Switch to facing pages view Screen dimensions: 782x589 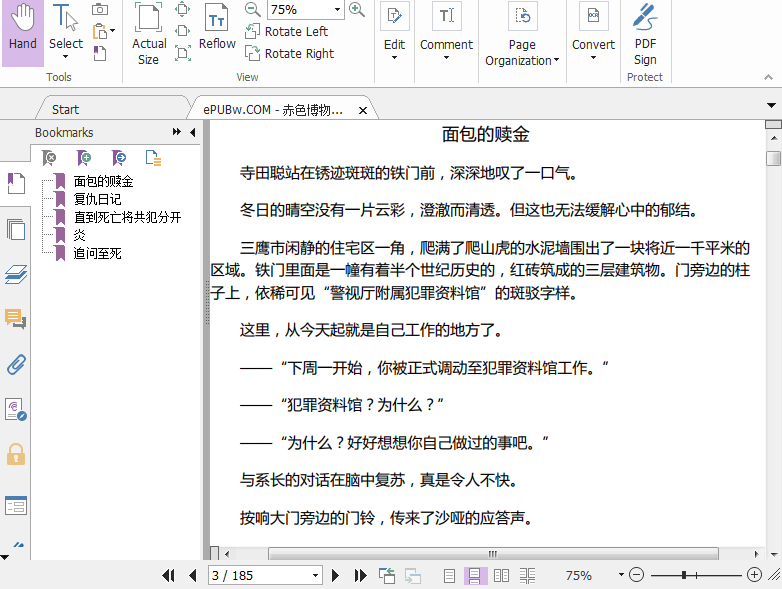coord(501,576)
